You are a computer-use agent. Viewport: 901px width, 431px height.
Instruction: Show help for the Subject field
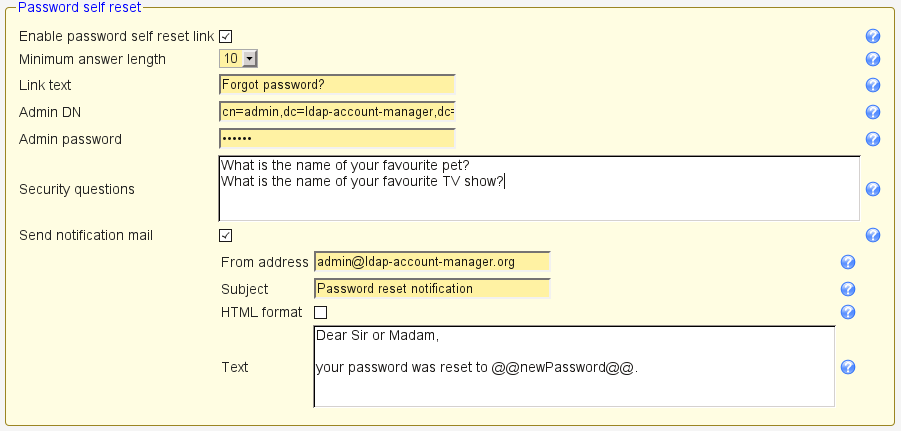coord(848,289)
